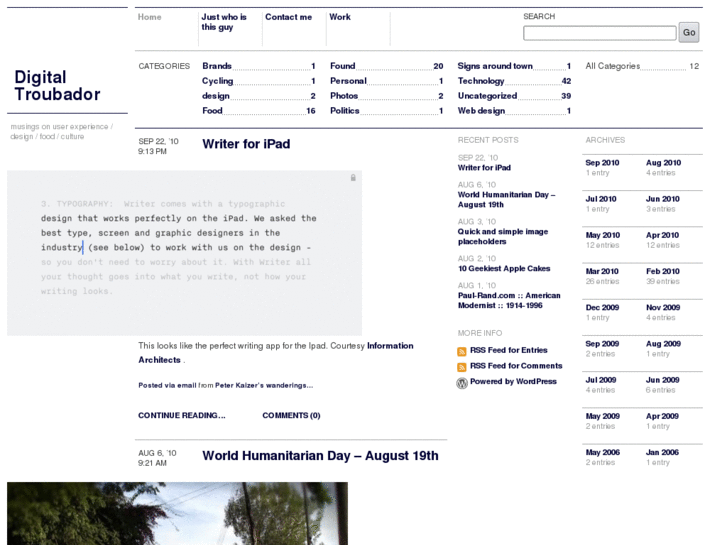
Task: Click RSS Feed for Comments link
Action: 516,365
